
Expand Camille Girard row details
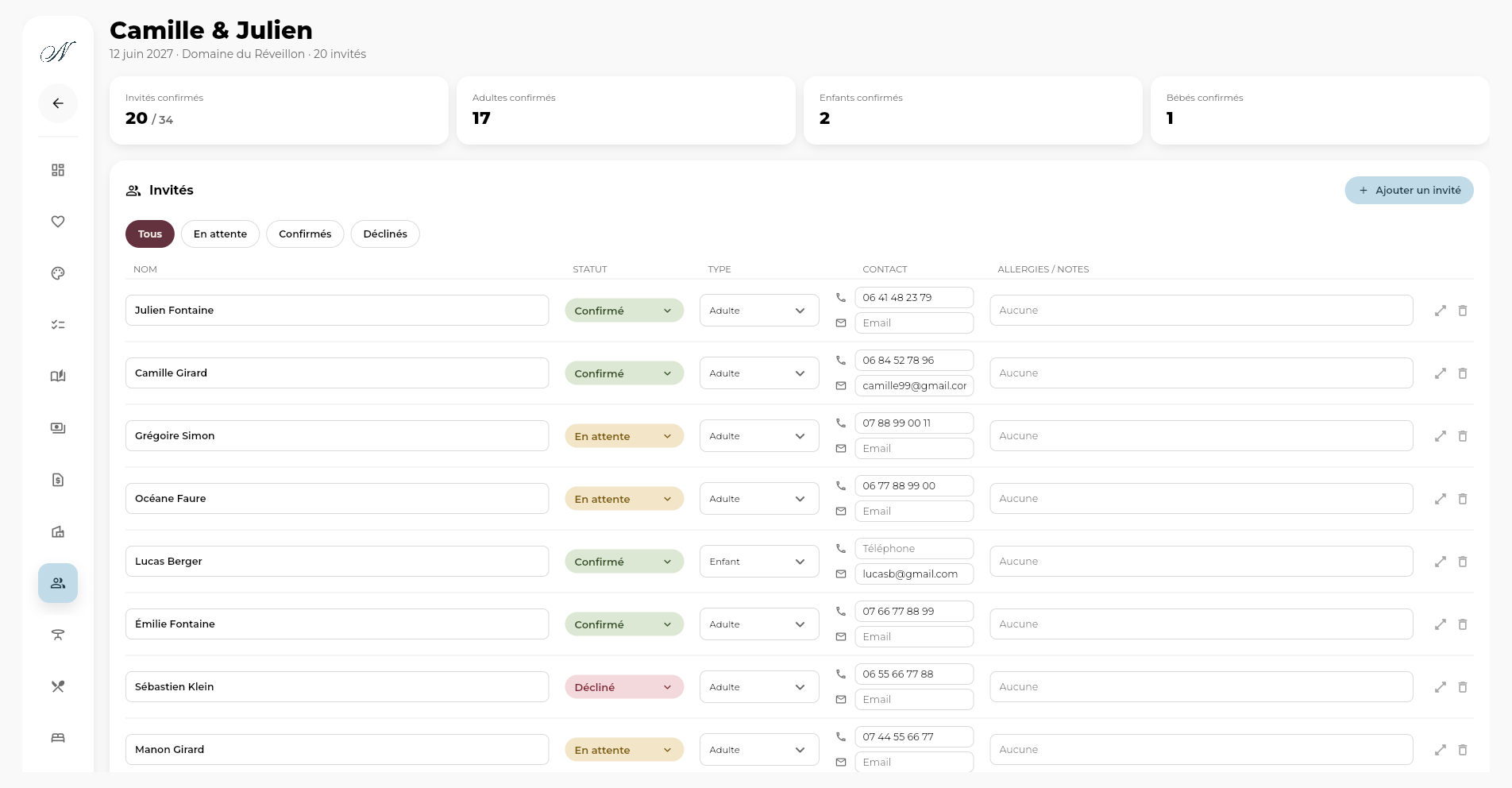1441,373
